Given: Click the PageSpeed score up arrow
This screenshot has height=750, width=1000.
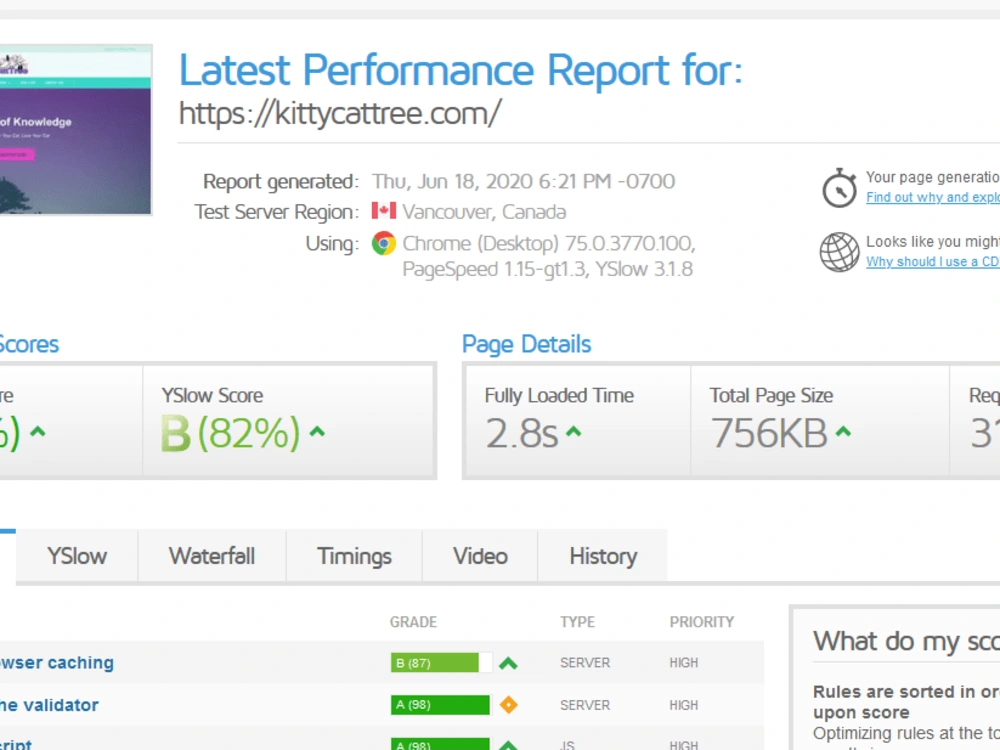Looking at the screenshot, I should pyautogui.click(x=38, y=432).
